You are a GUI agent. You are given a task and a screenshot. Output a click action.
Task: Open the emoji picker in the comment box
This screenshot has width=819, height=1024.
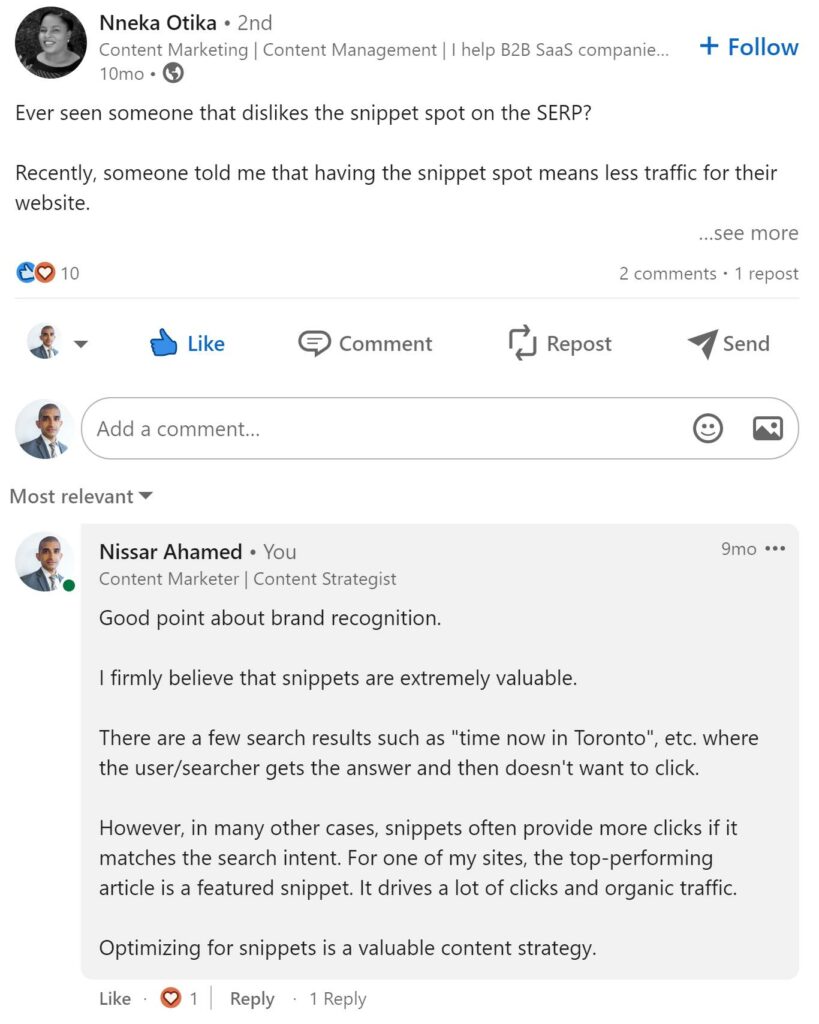coord(708,428)
